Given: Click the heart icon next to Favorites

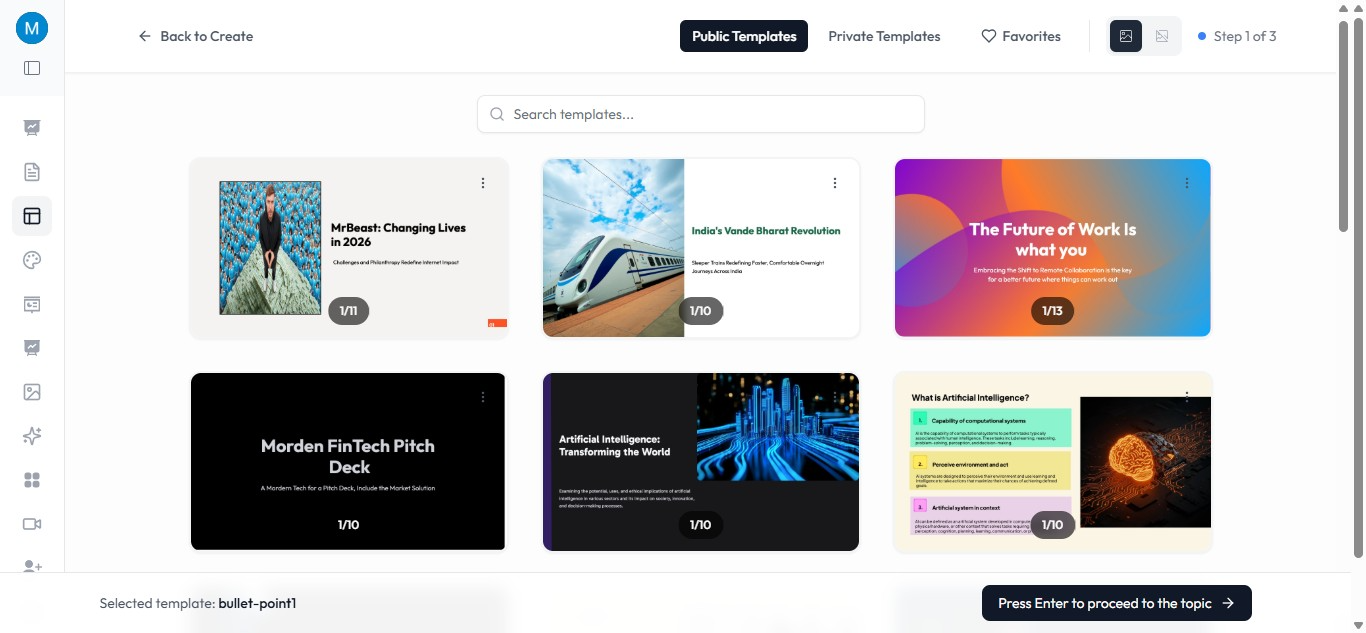Looking at the screenshot, I should [989, 36].
